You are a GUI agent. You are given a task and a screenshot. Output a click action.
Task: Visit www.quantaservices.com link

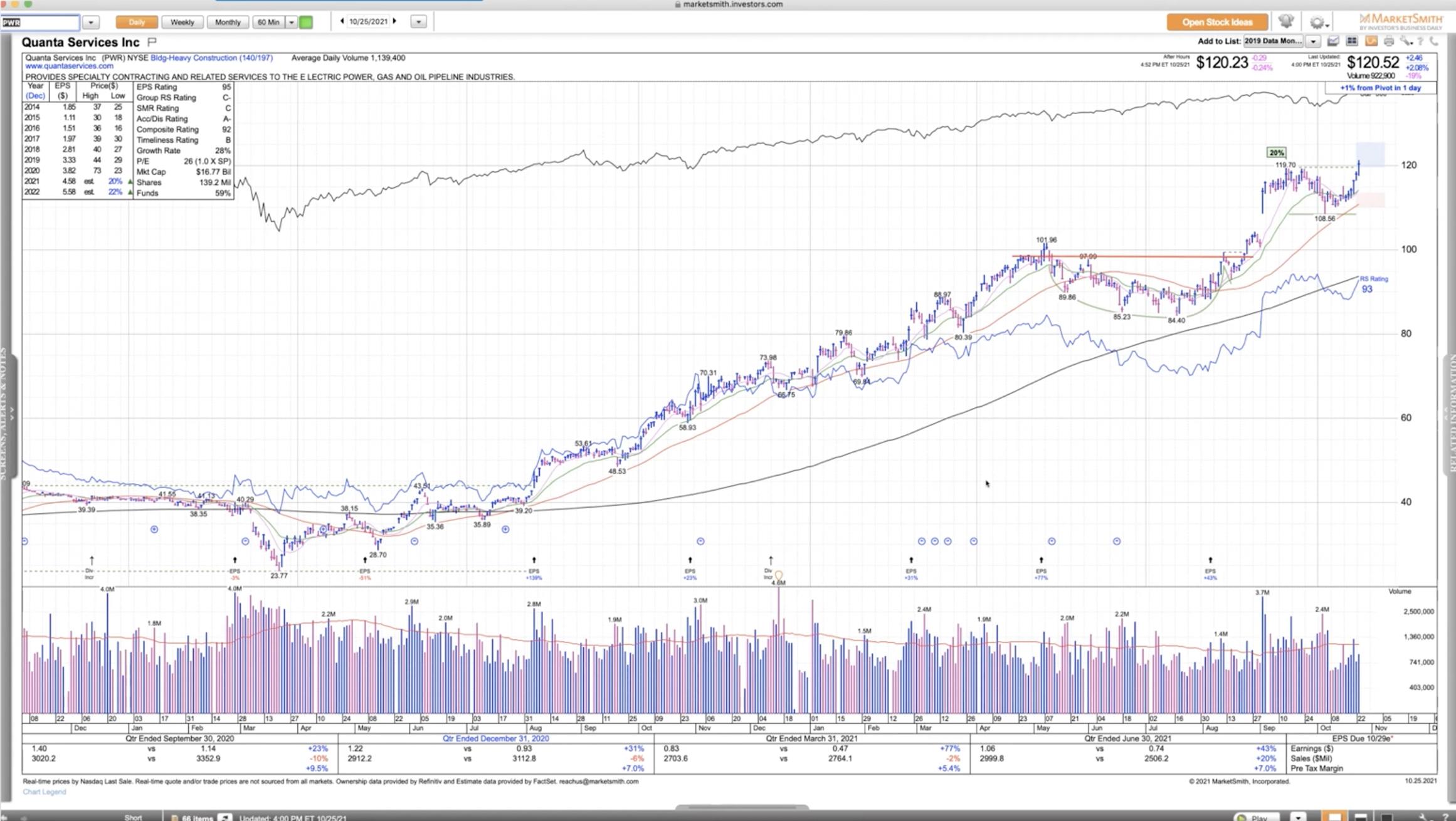pyautogui.click(x=69, y=66)
